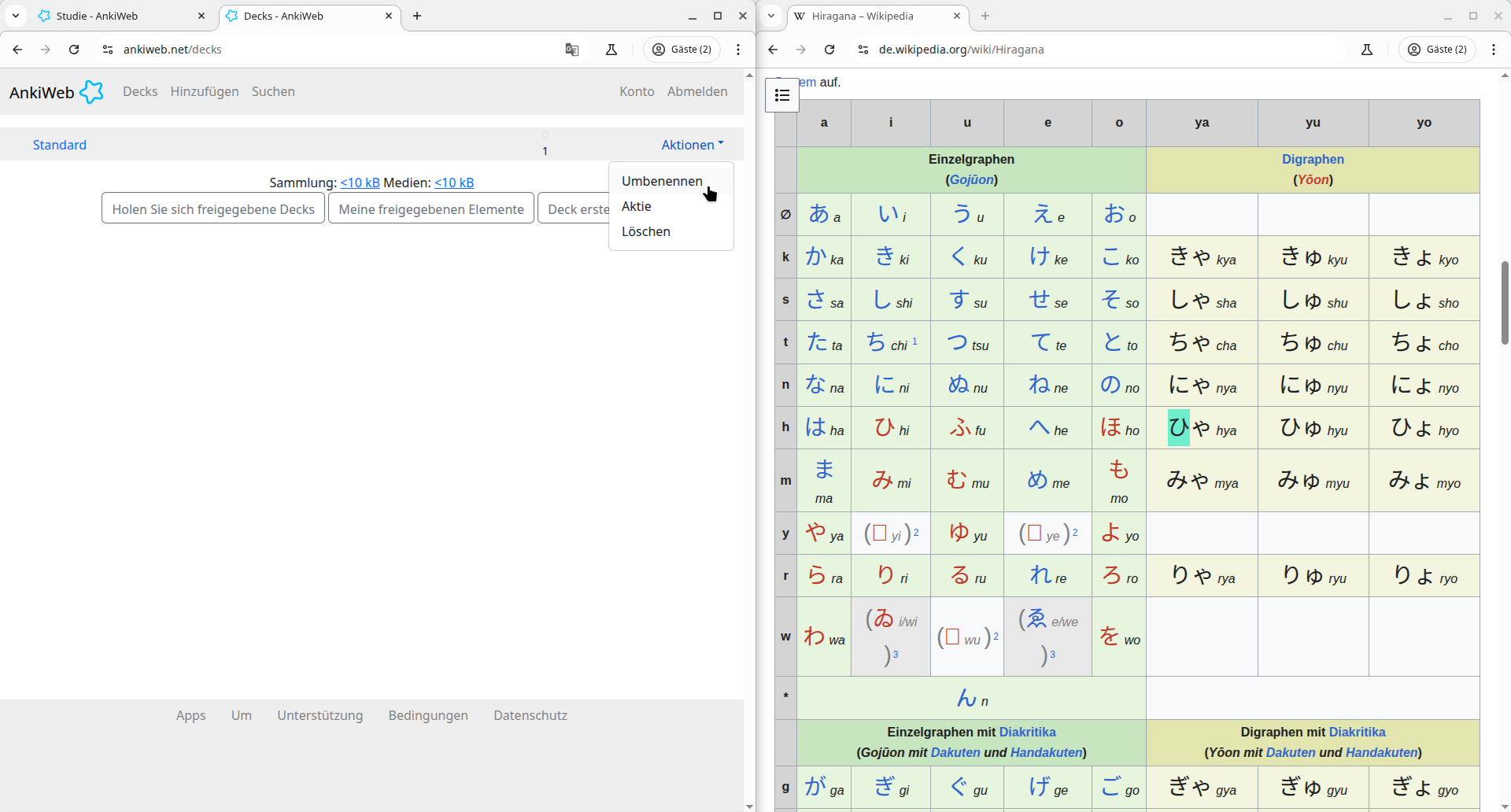Close the Studie - AnkiWeb tab

pyautogui.click(x=201, y=16)
